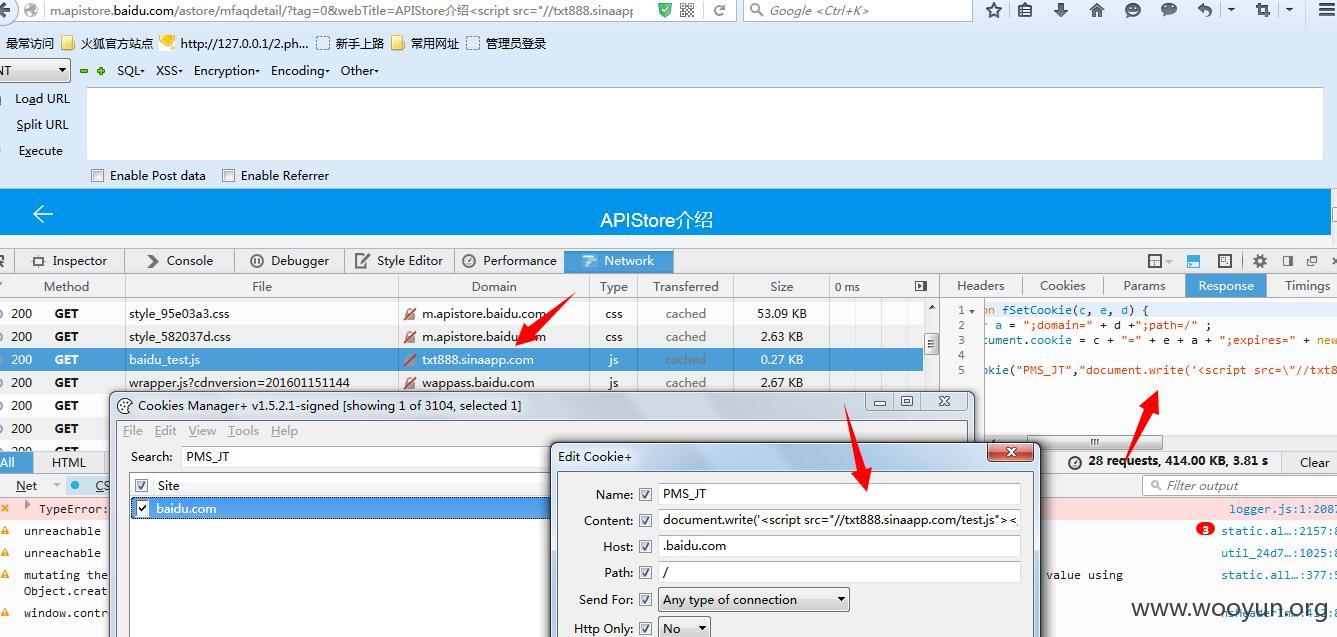Open the Encryption dropdown
The width and height of the screenshot is (1337, 637).
(x=227, y=71)
